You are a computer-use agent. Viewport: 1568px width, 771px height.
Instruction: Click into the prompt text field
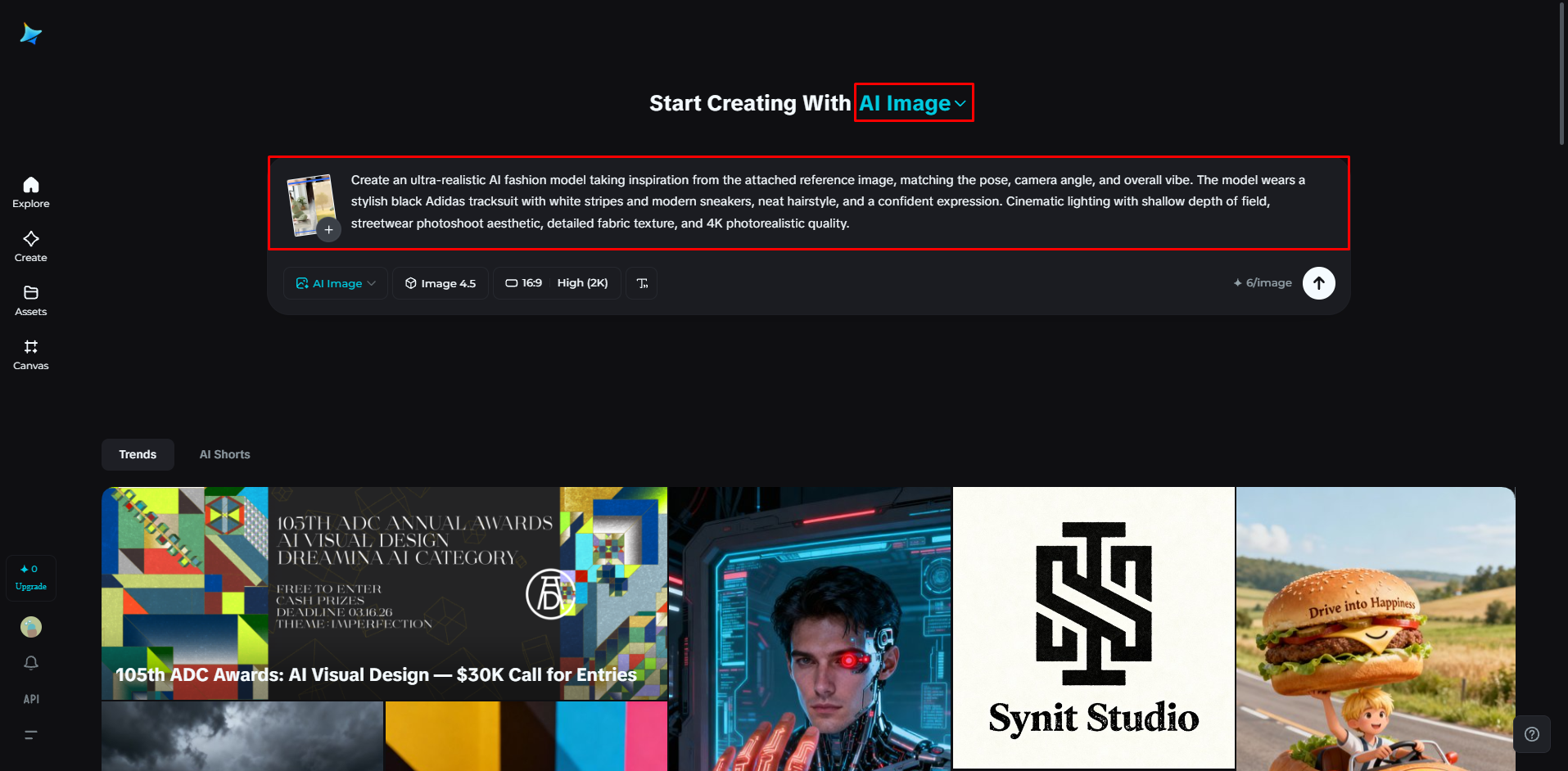click(829, 201)
